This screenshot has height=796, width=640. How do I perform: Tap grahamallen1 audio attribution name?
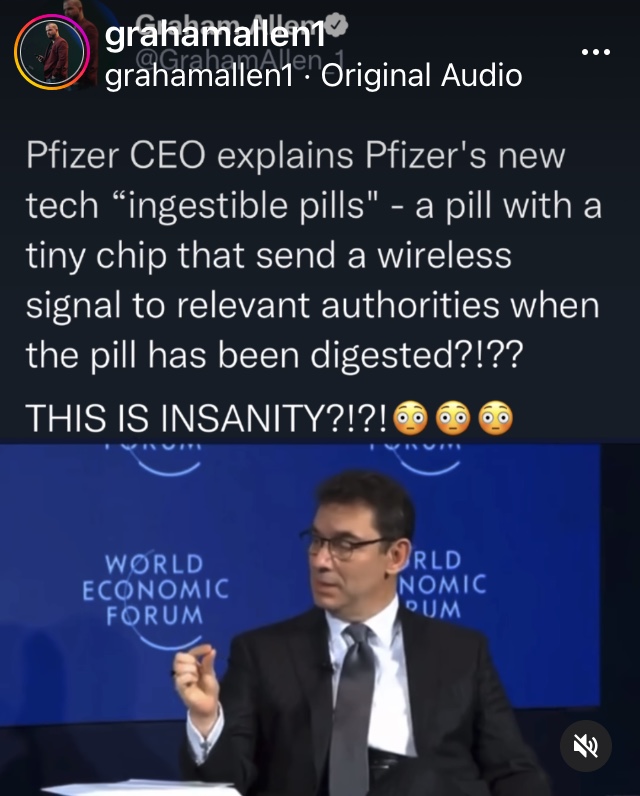(x=199, y=76)
